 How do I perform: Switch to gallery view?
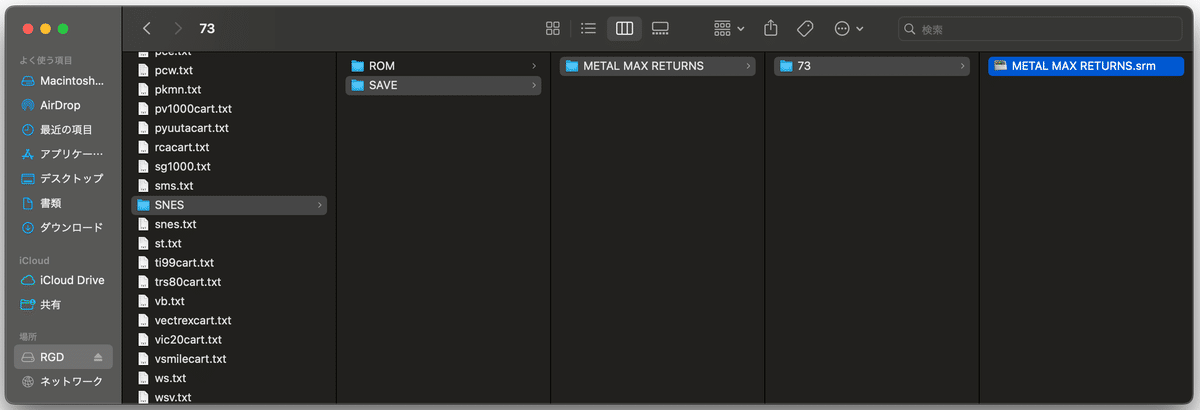(660, 29)
